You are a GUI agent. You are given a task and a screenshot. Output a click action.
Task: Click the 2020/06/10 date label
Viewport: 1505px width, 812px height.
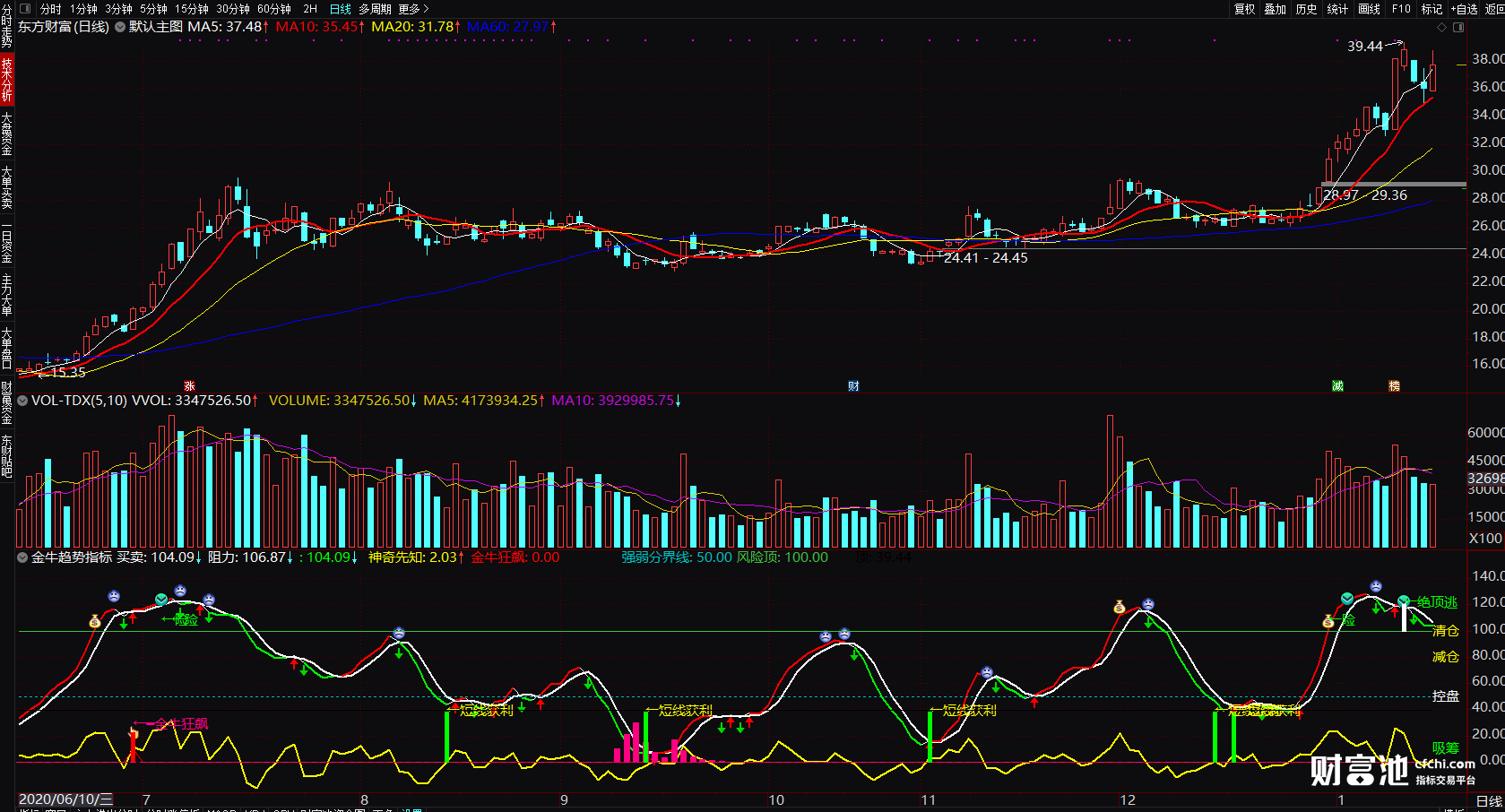pyautogui.click(x=65, y=799)
